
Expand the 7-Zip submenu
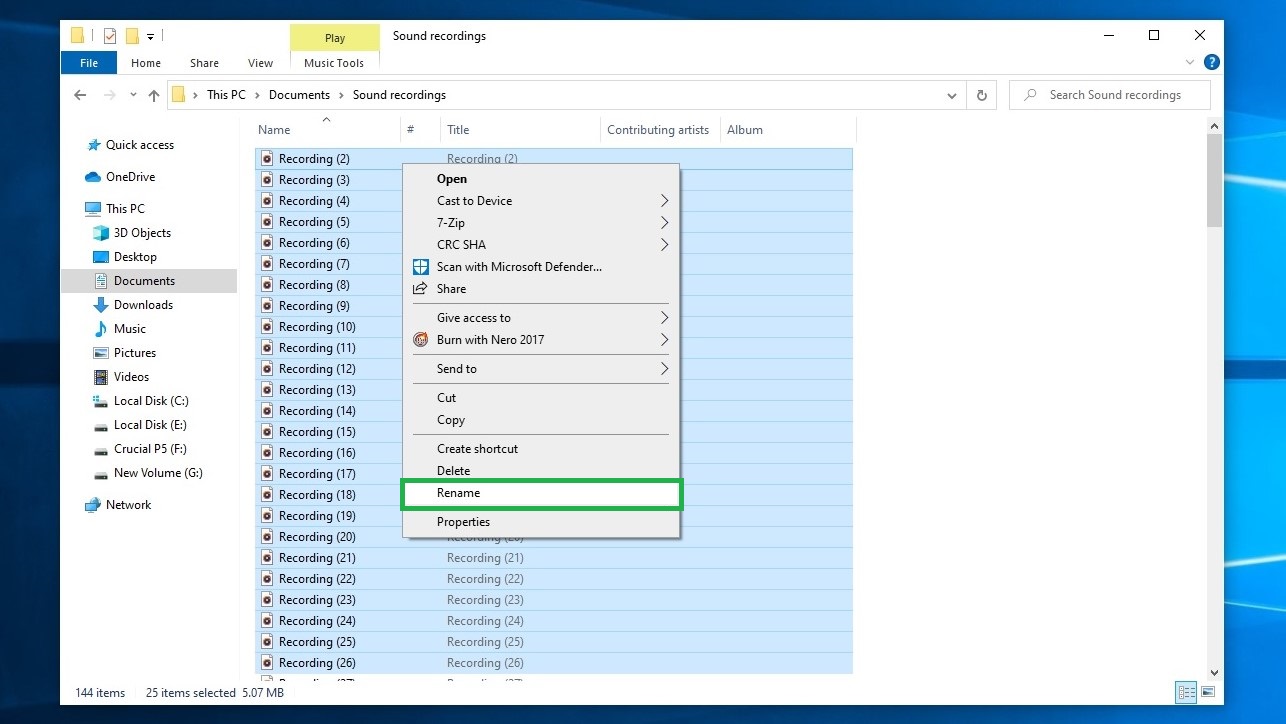pyautogui.click(x=664, y=223)
